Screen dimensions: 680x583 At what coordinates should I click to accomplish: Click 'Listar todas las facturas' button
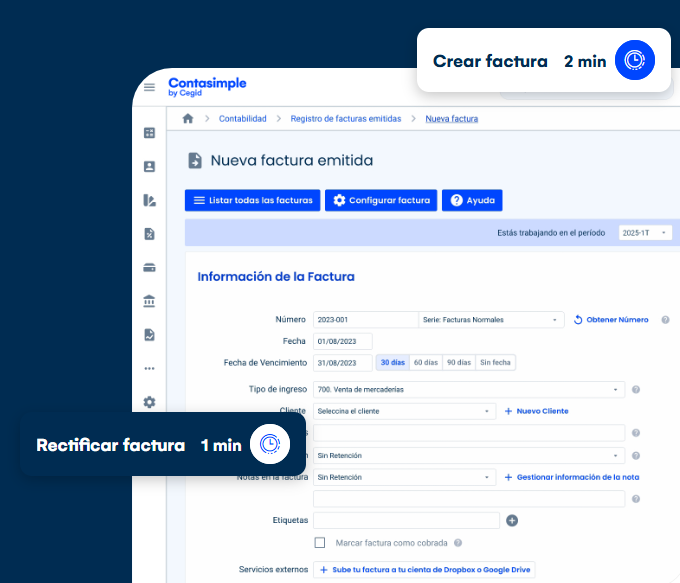pyautogui.click(x=252, y=200)
